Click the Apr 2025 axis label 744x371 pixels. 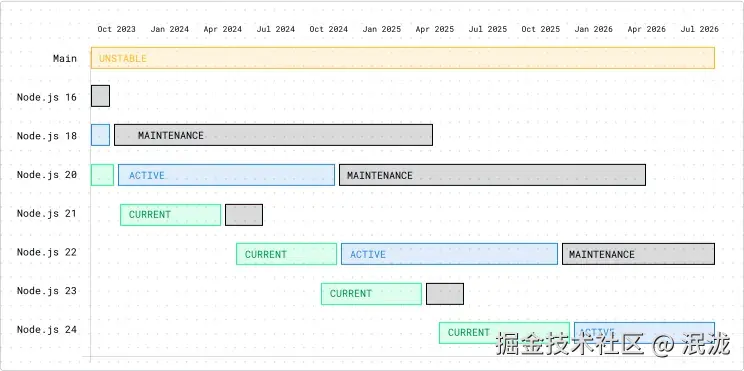(435, 29)
